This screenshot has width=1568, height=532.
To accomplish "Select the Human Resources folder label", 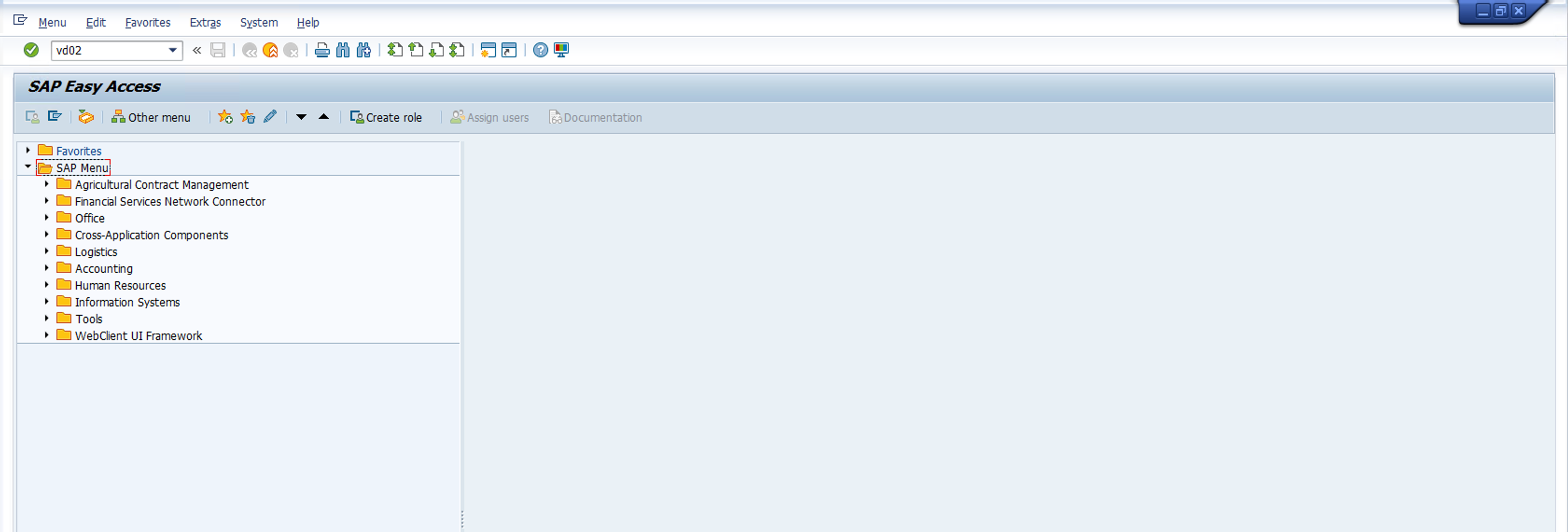I will [x=120, y=285].
